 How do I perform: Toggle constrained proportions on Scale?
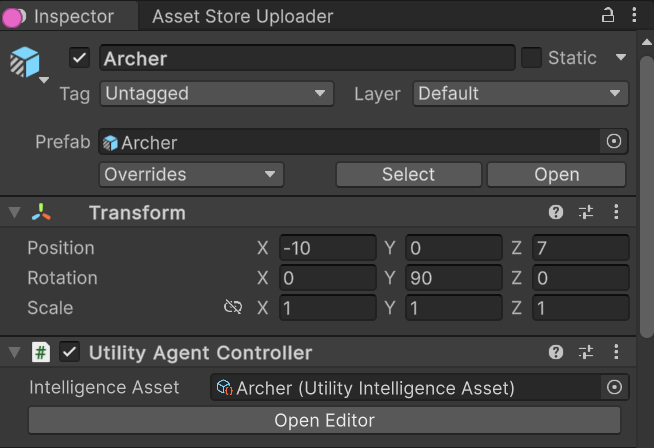(x=233, y=307)
